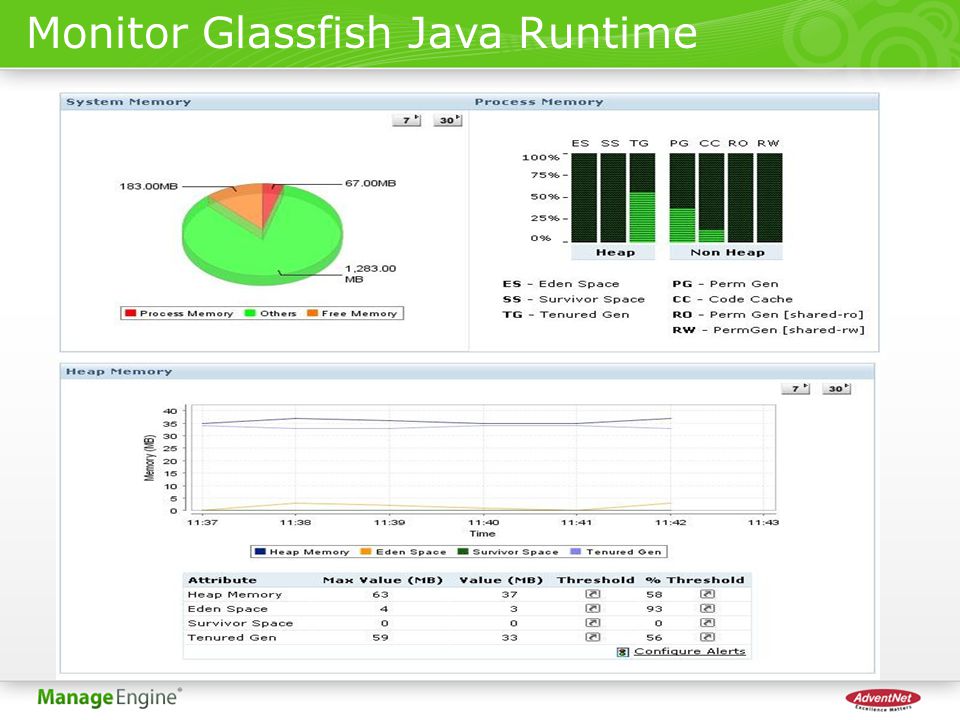Image resolution: width=960 pixels, height=720 pixels.
Task: Click the TG Tenured Gen bar
Action: (x=642, y=197)
